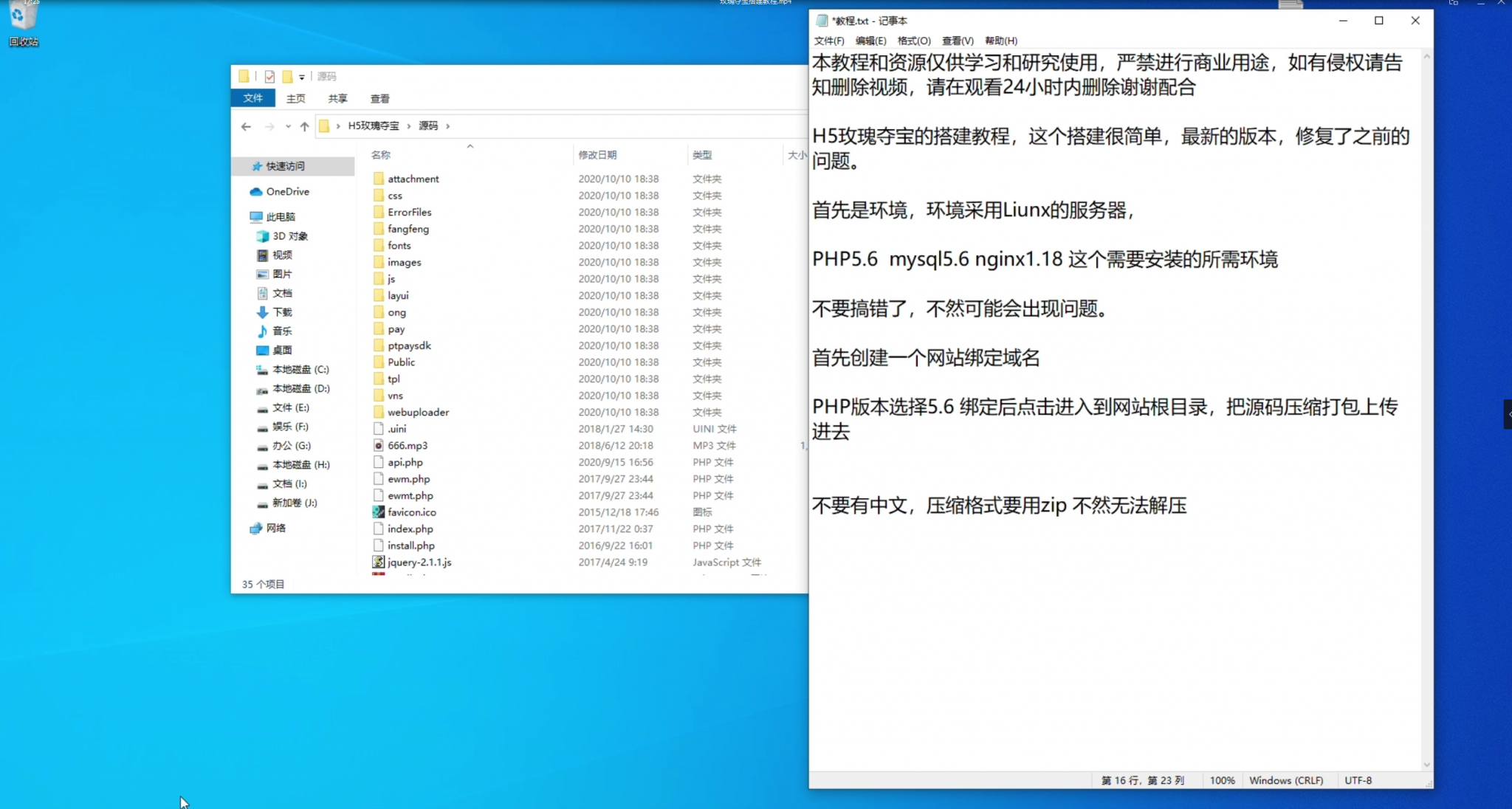Click the up-one-level arrow in Explorer
Image resolution: width=1512 pixels, height=809 pixels.
coord(304,126)
